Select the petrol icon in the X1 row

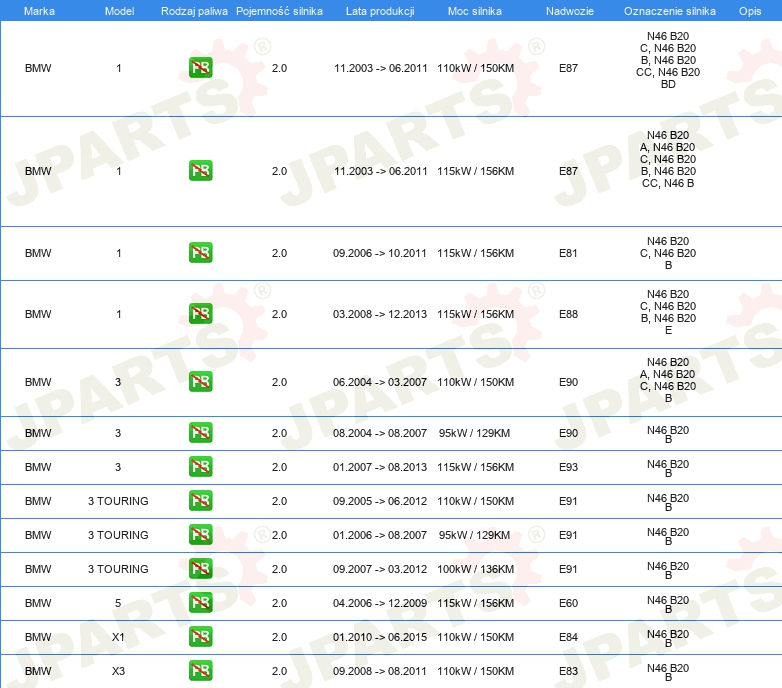tap(200, 636)
